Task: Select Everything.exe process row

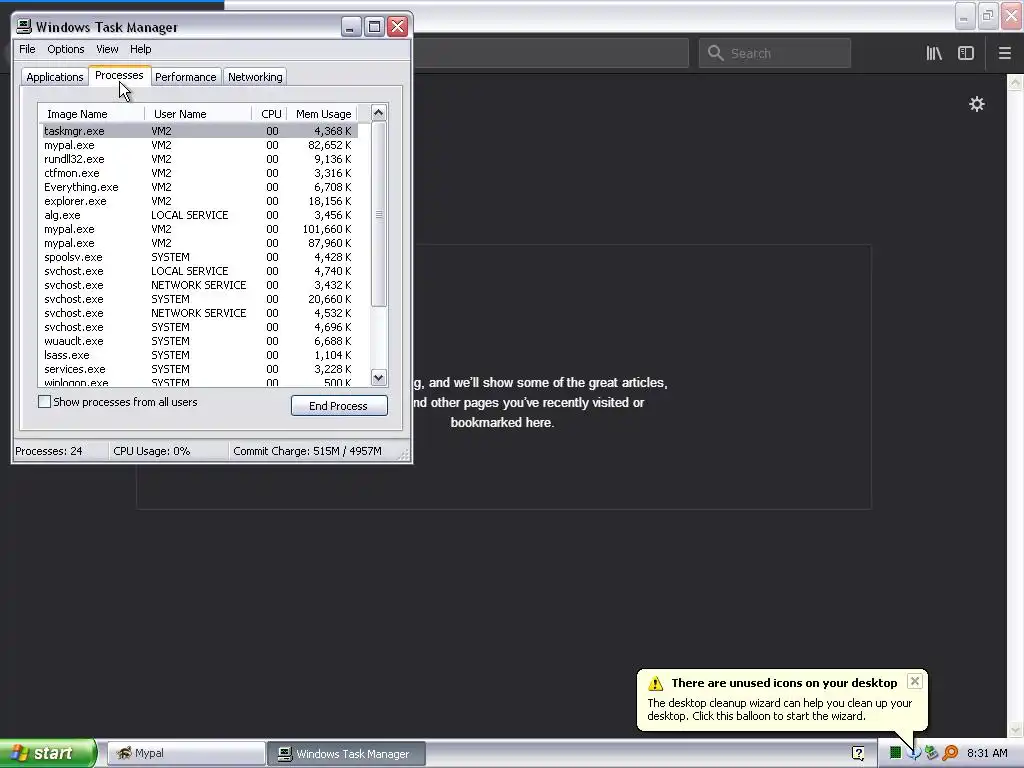Action: (x=200, y=187)
